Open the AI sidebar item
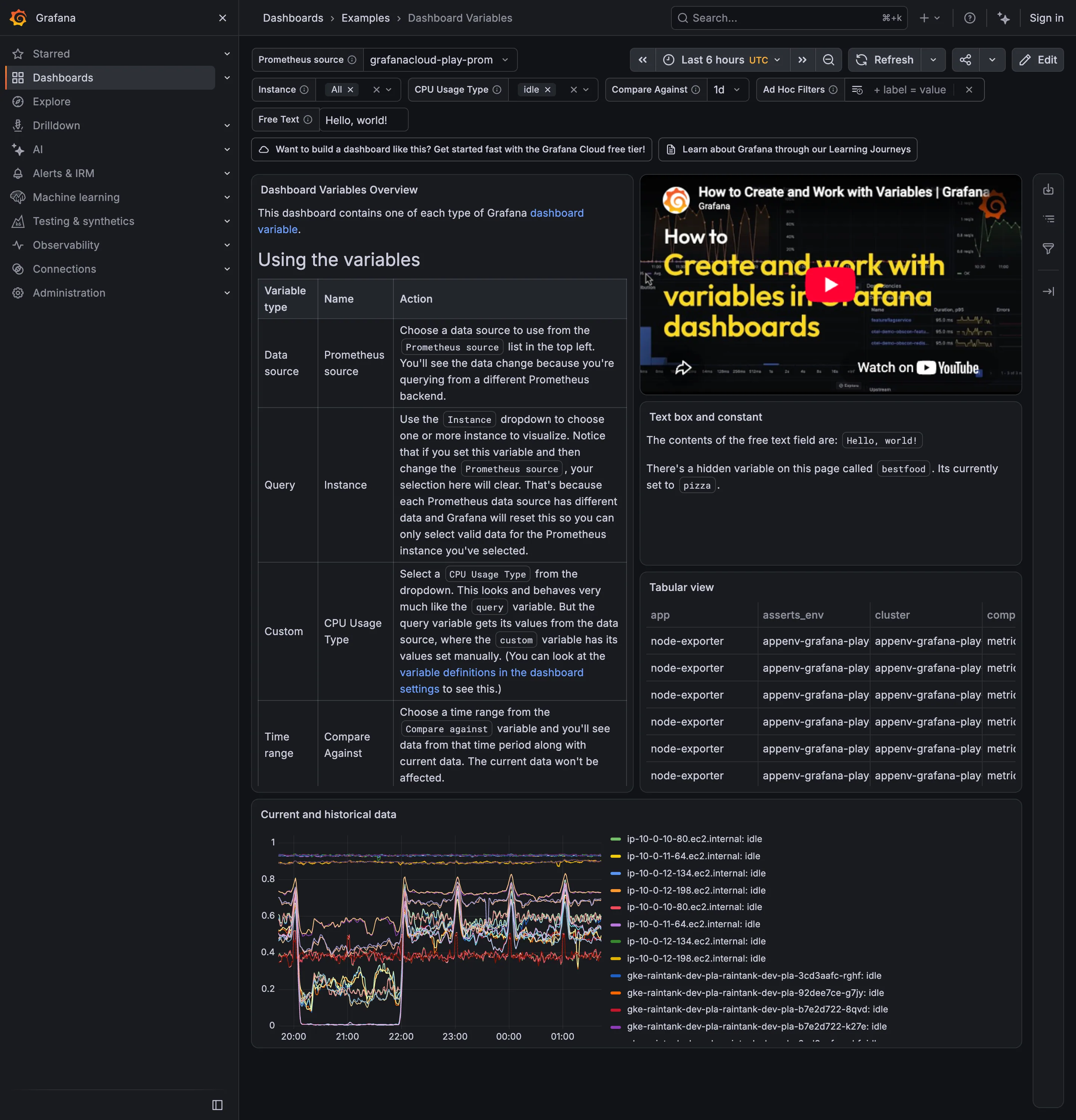This screenshot has height=1120, width=1076. (38, 150)
